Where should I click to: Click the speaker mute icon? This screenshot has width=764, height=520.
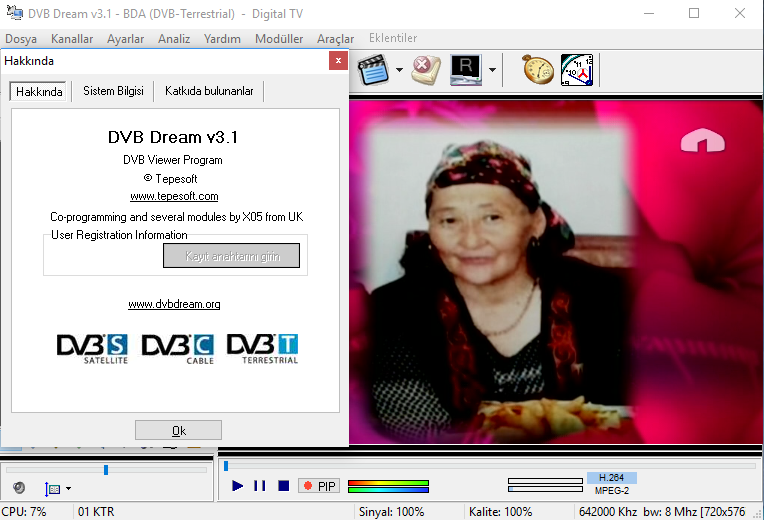coord(19,487)
